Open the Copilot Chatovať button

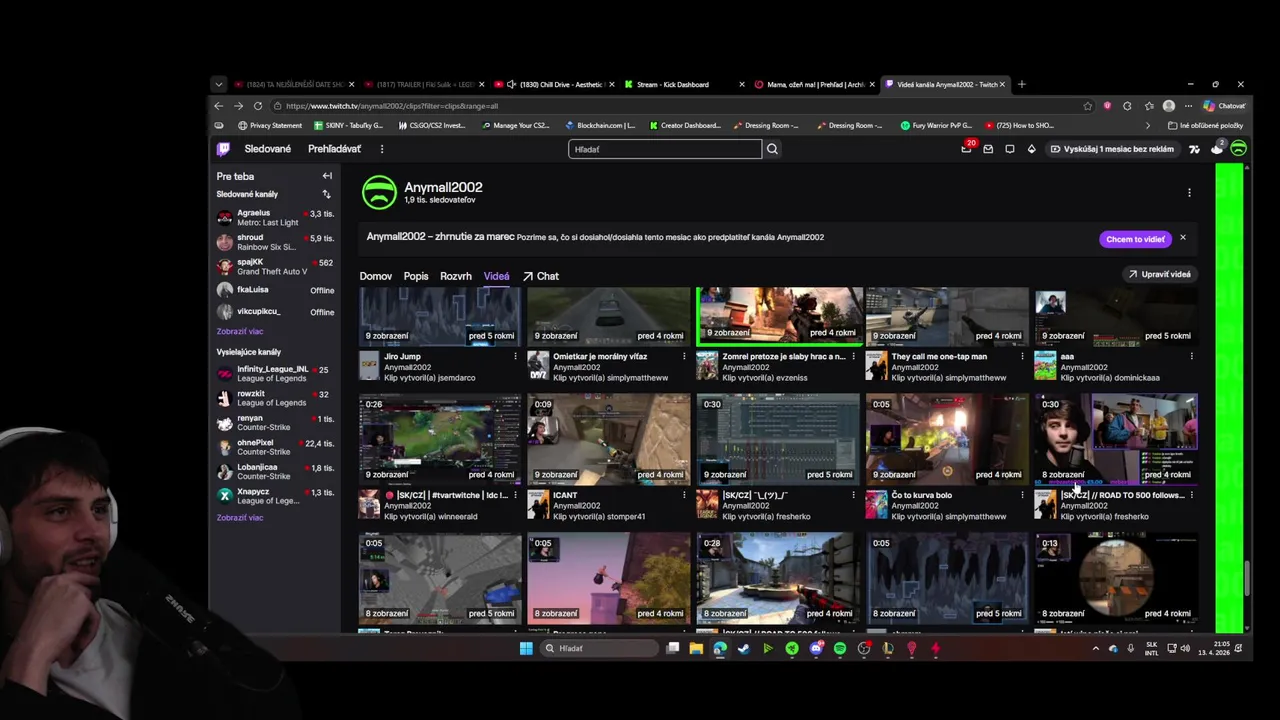click(1225, 106)
